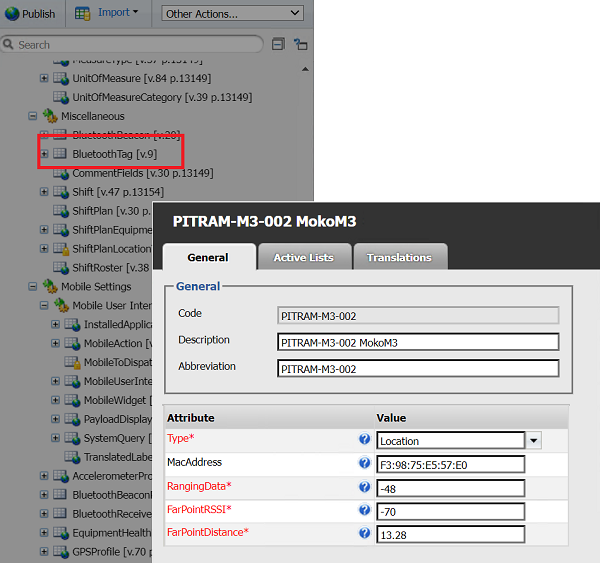Click the tree scroll up arrow
Viewport: 600px width, 563px height.
305,69
